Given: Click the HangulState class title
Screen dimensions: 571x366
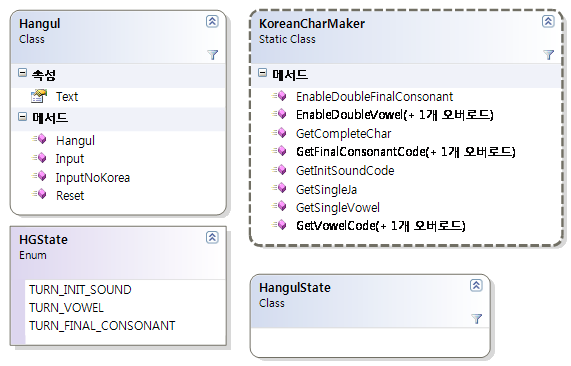Looking at the screenshot, I should (x=295, y=288).
